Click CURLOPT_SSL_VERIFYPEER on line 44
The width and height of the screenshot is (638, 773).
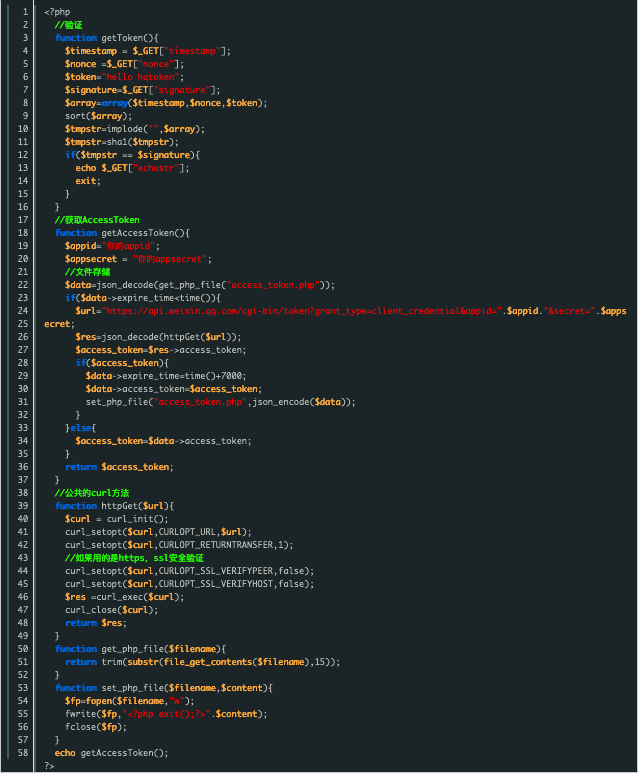(x=215, y=571)
